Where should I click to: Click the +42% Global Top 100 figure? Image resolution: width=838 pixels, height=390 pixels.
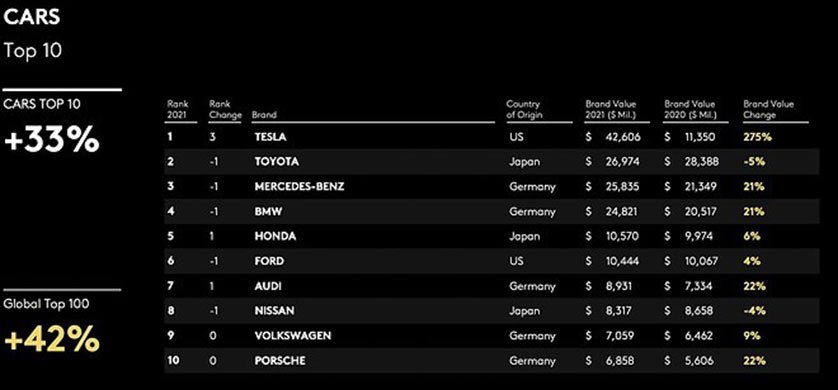[51, 338]
